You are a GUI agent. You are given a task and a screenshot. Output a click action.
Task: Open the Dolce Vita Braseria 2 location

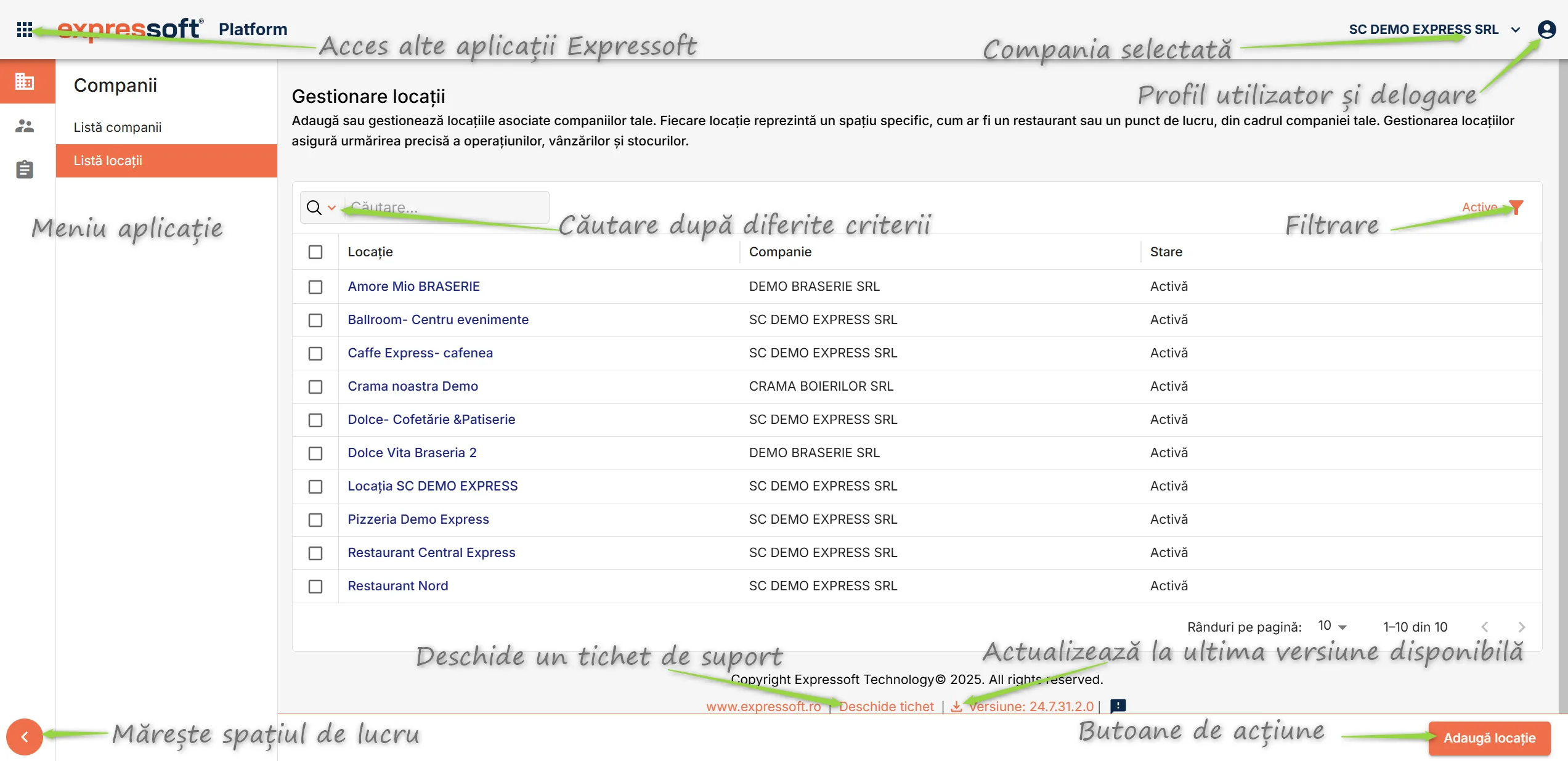412,452
